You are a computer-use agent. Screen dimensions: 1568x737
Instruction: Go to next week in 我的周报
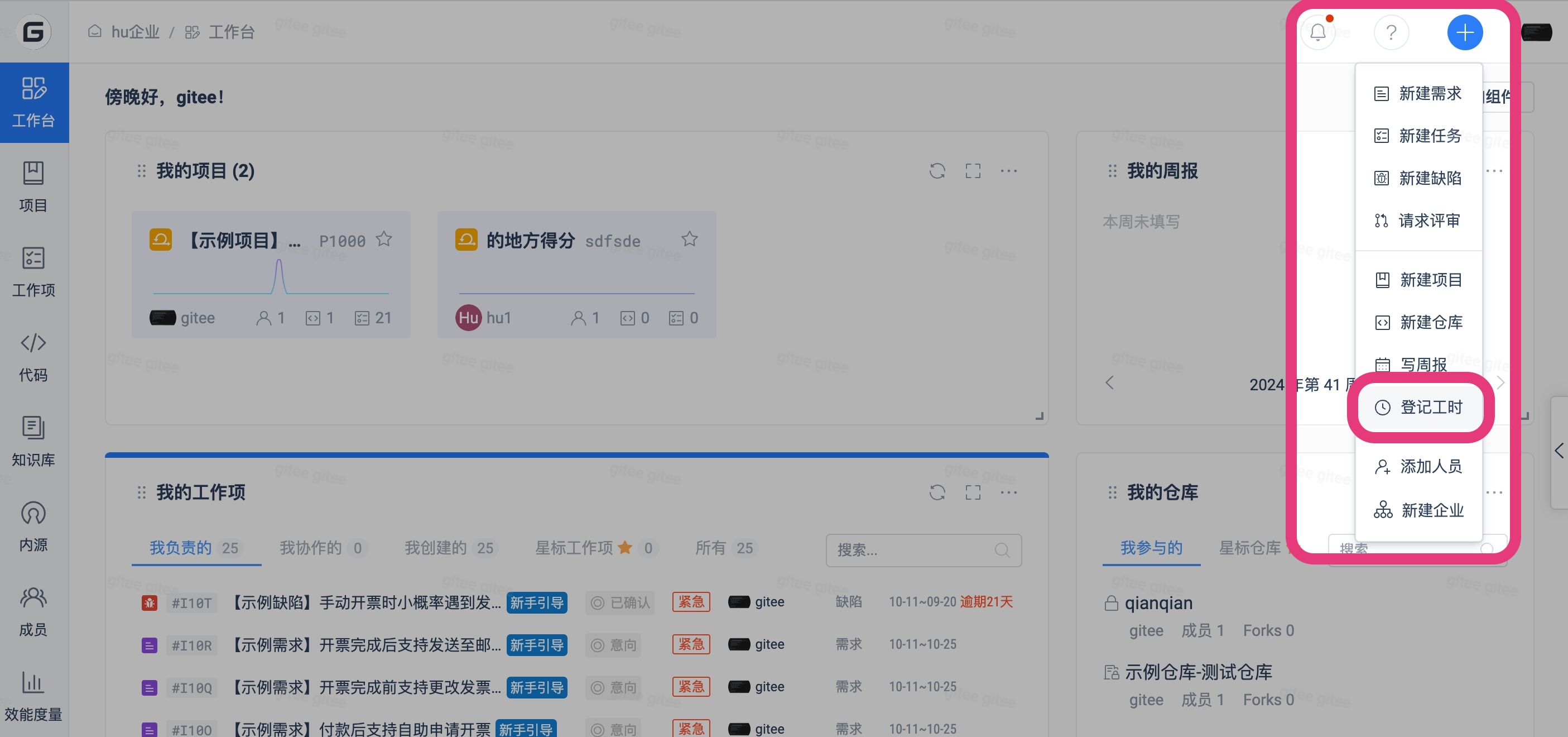[1500, 382]
